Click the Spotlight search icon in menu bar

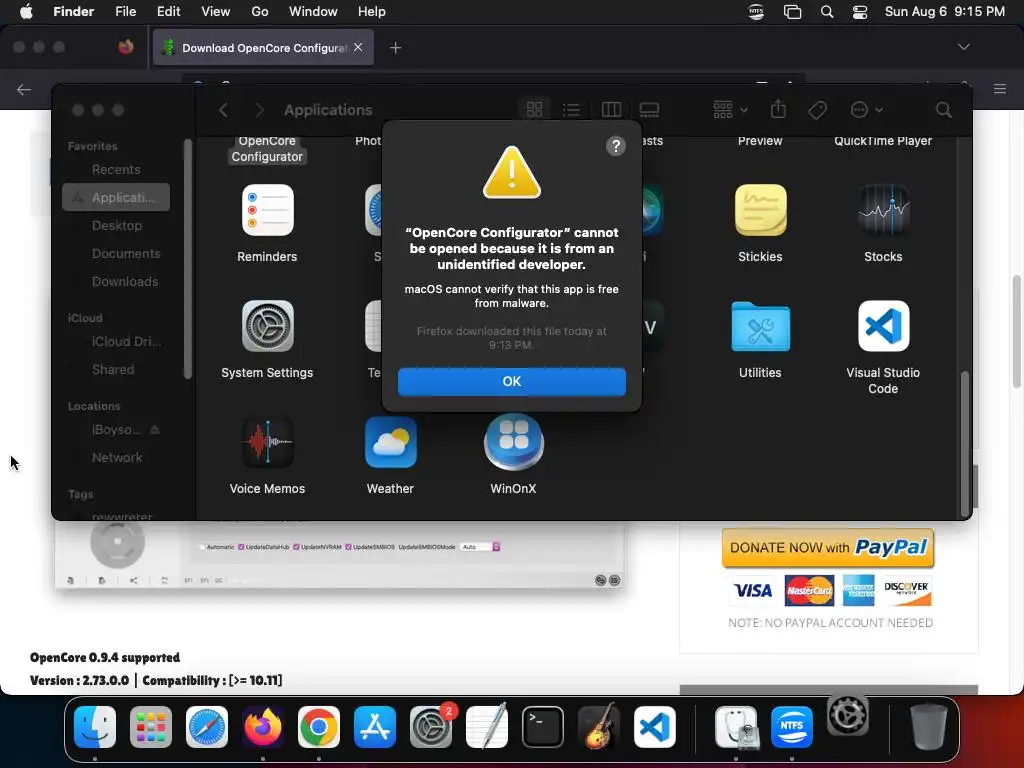pyautogui.click(x=827, y=12)
